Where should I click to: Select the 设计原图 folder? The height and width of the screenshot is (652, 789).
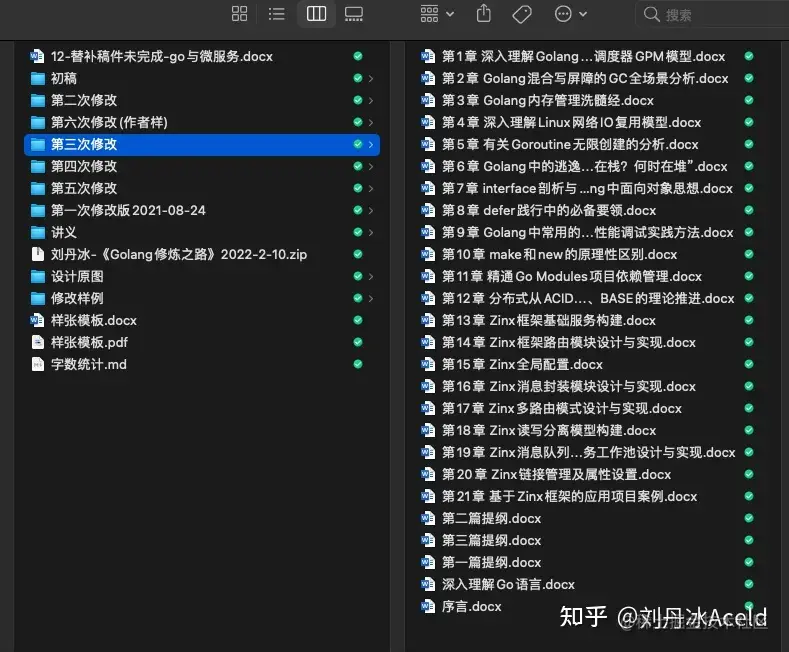tap(202, 277)
